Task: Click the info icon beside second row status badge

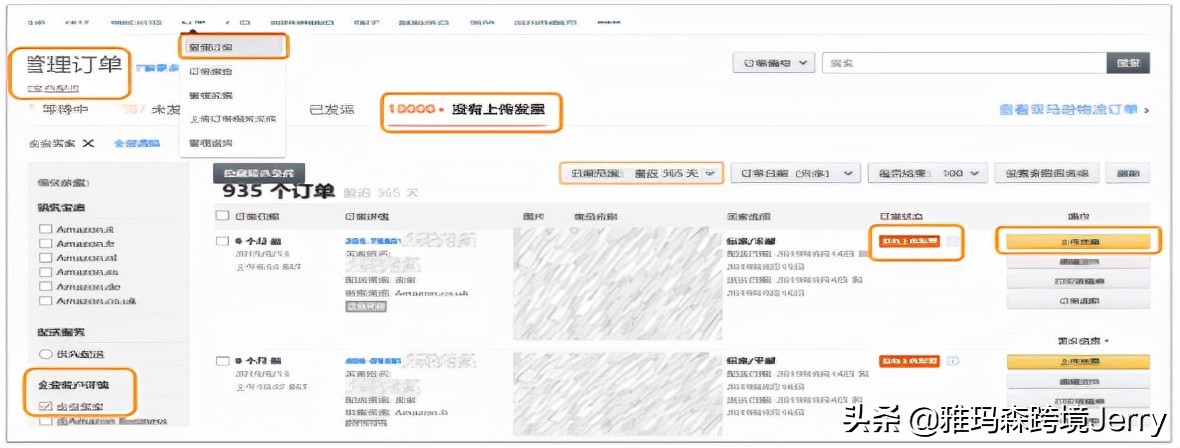Action: click(x=953, y=361)
